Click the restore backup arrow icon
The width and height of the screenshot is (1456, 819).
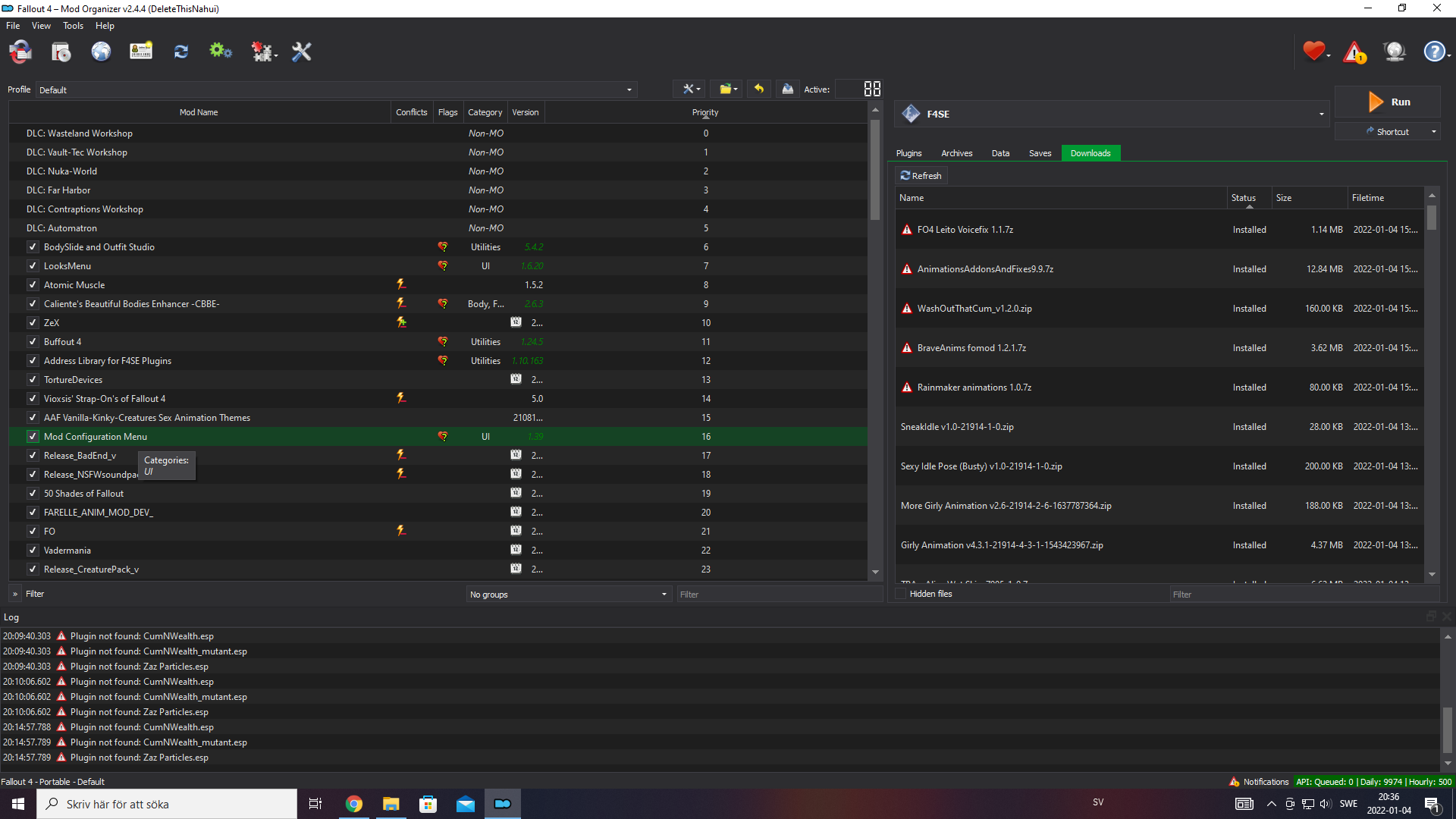759,89
